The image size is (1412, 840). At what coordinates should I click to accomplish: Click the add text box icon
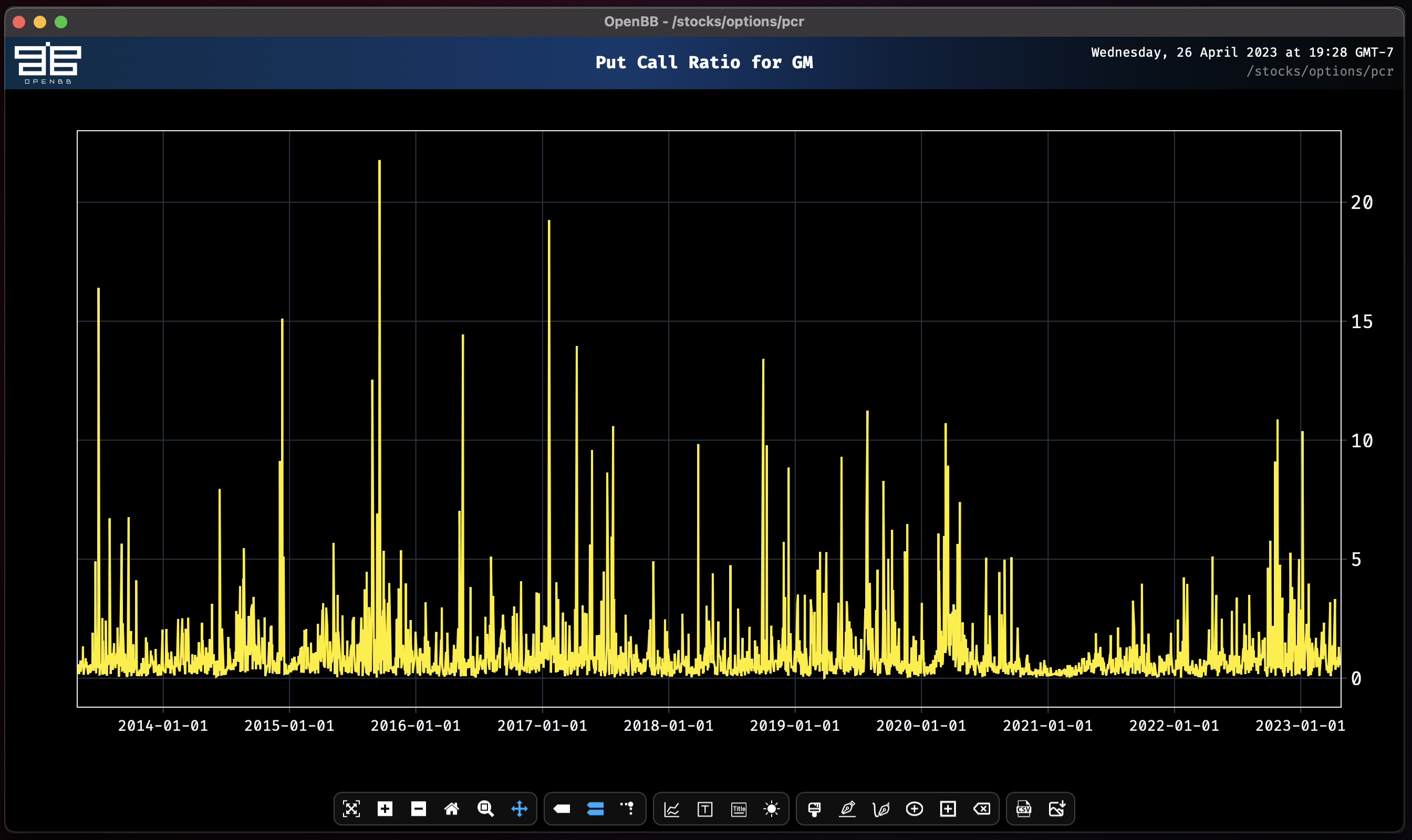(x=705, y=810)
